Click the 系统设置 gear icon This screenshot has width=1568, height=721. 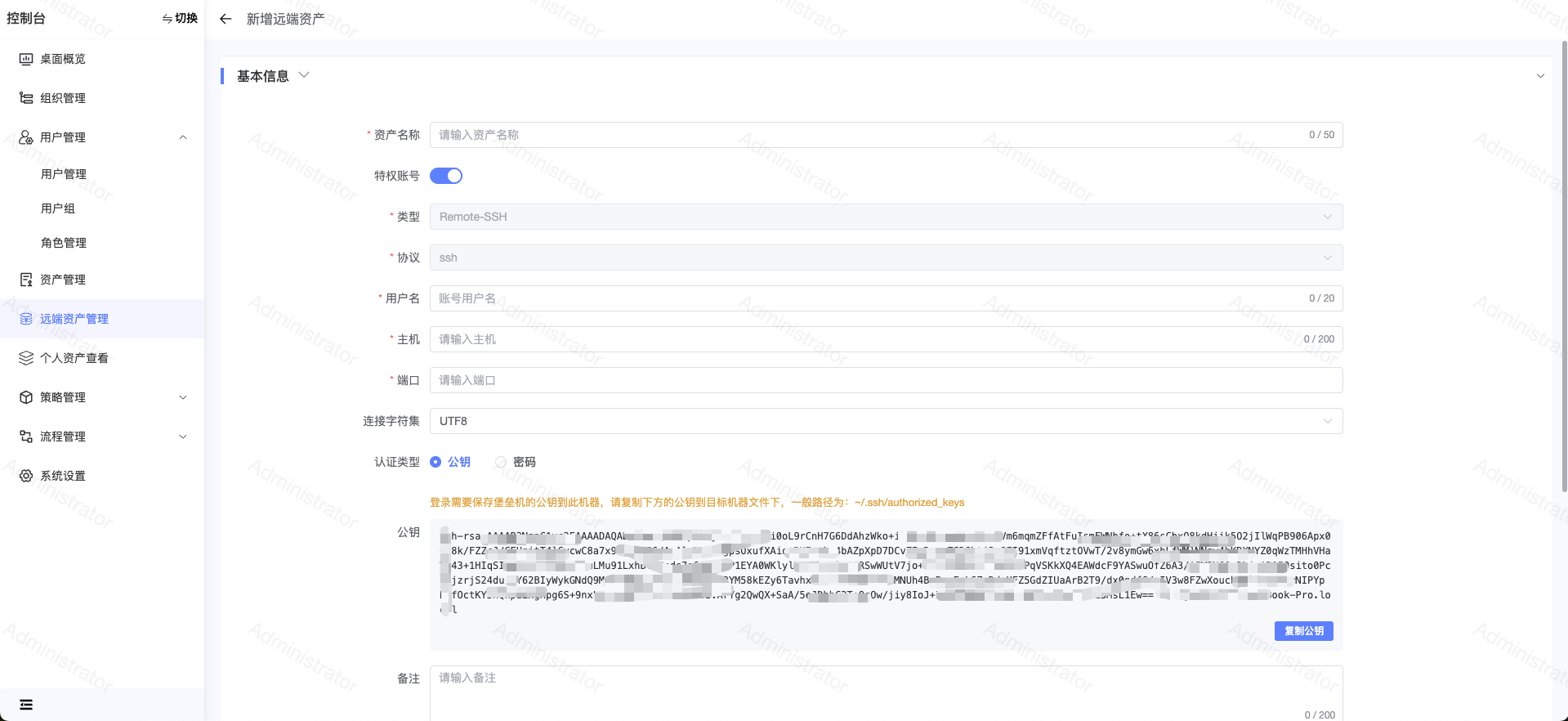(26, 476)
